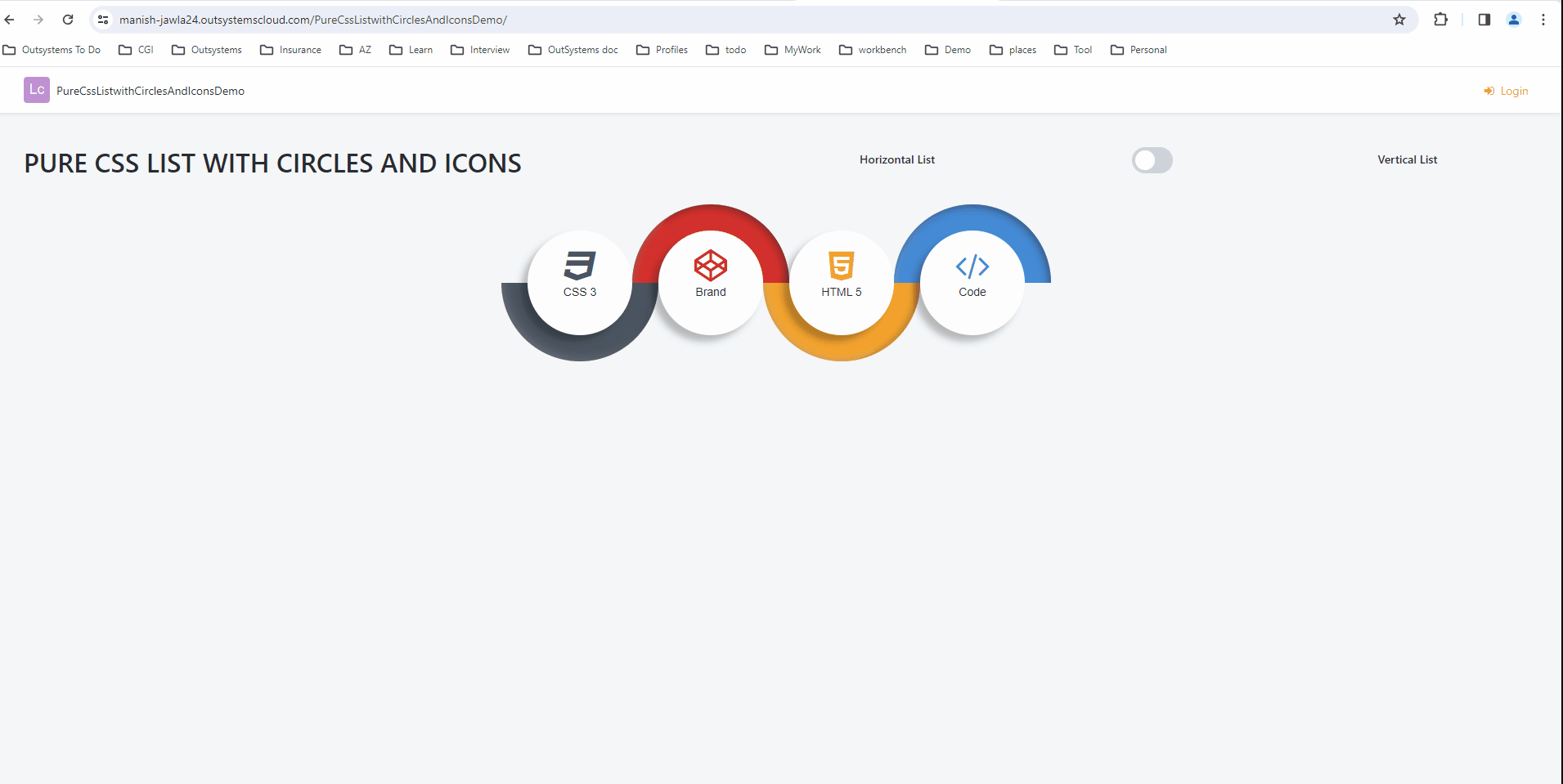Click the HTML 5 logo icon
This screenshot has width=1563, height=784.
(x=842, y=266)
